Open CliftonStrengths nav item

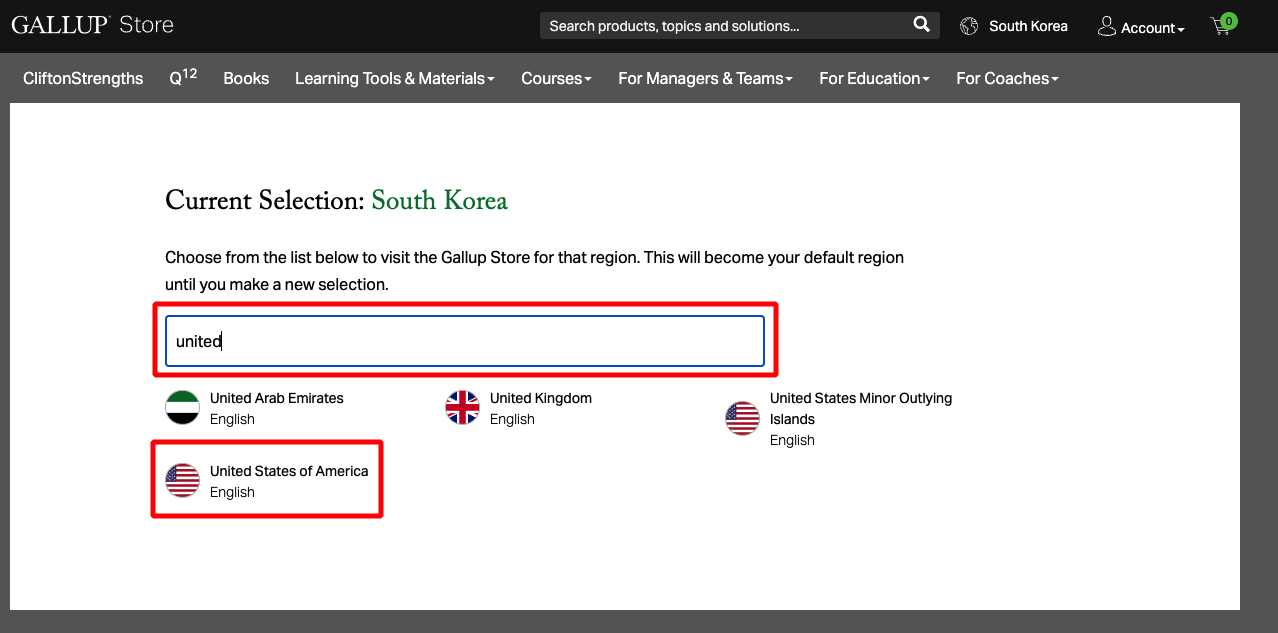(x=83, y=78)
